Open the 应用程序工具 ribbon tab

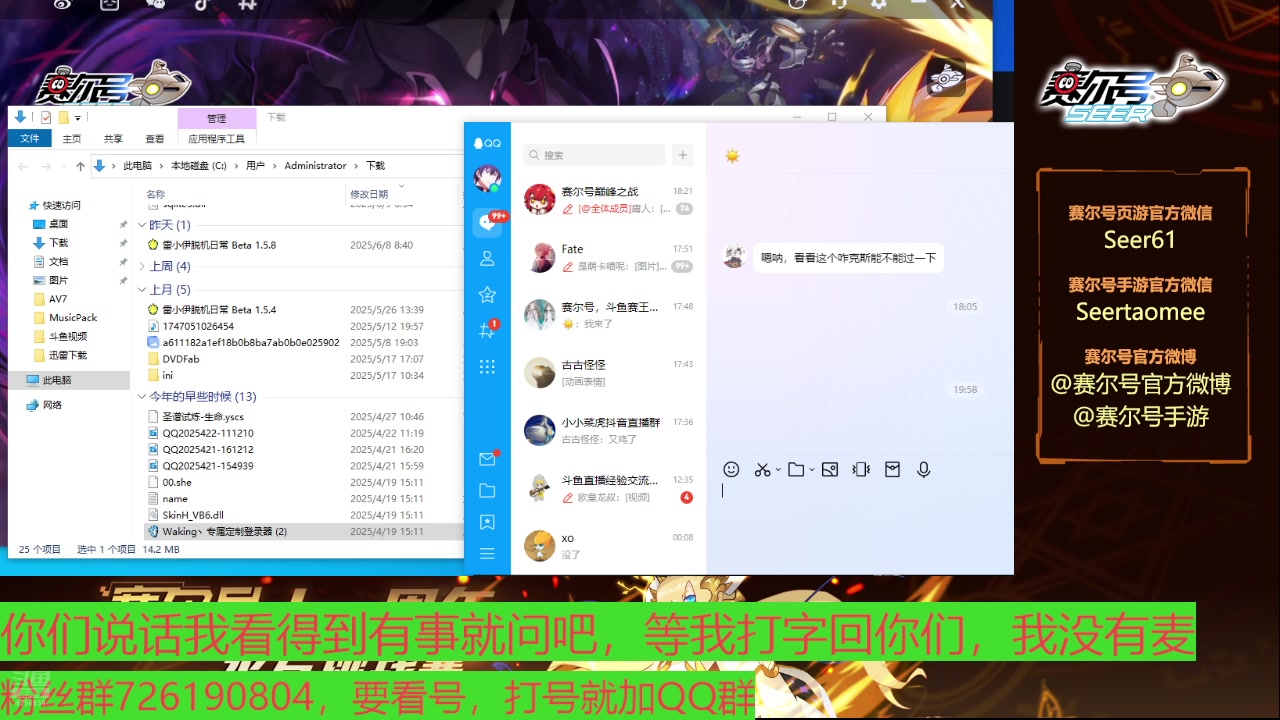(x=216, y=139)
